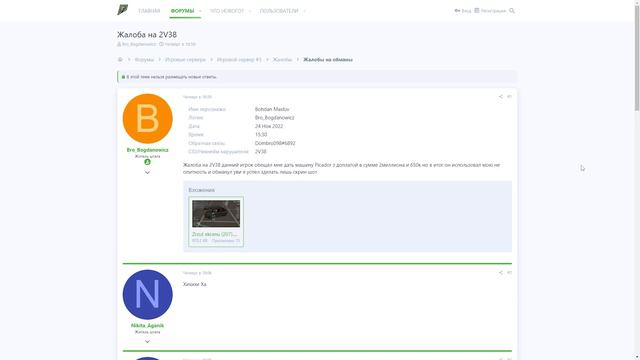Click the attachment file name link
This screenshot has width=640, height=360.
pos(214,234)
